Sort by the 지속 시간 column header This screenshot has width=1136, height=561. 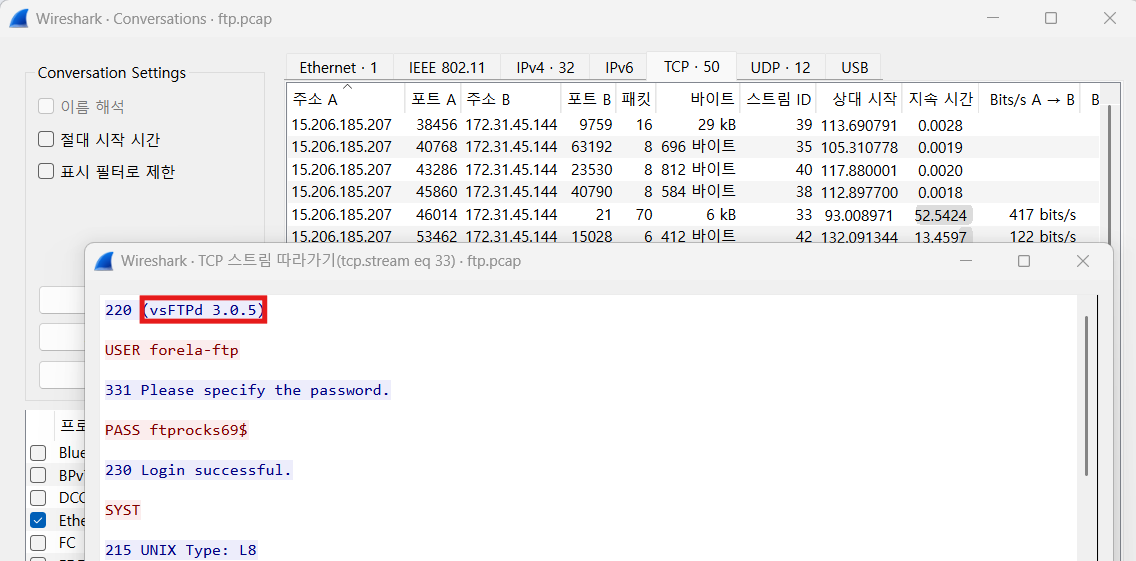click(x=940, y=99)
